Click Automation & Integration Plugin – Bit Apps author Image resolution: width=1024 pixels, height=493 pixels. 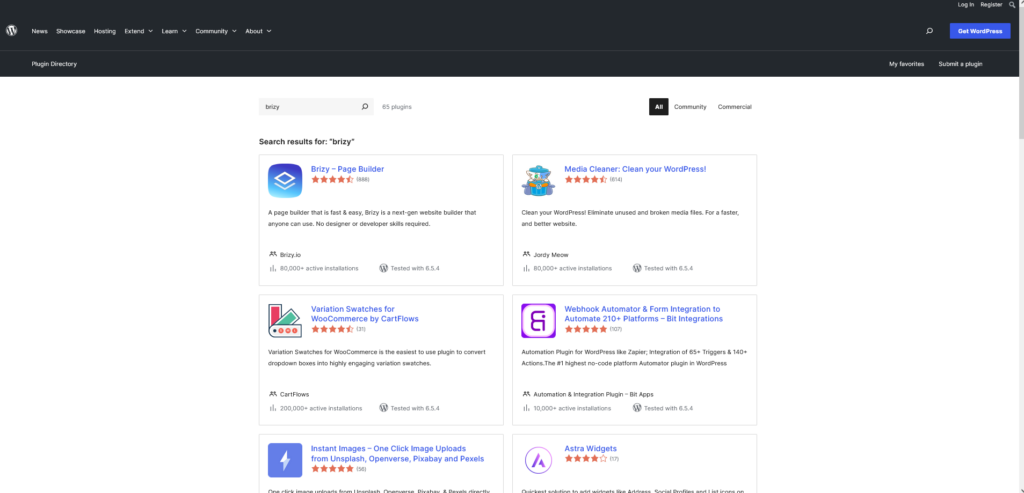[593, 394]
